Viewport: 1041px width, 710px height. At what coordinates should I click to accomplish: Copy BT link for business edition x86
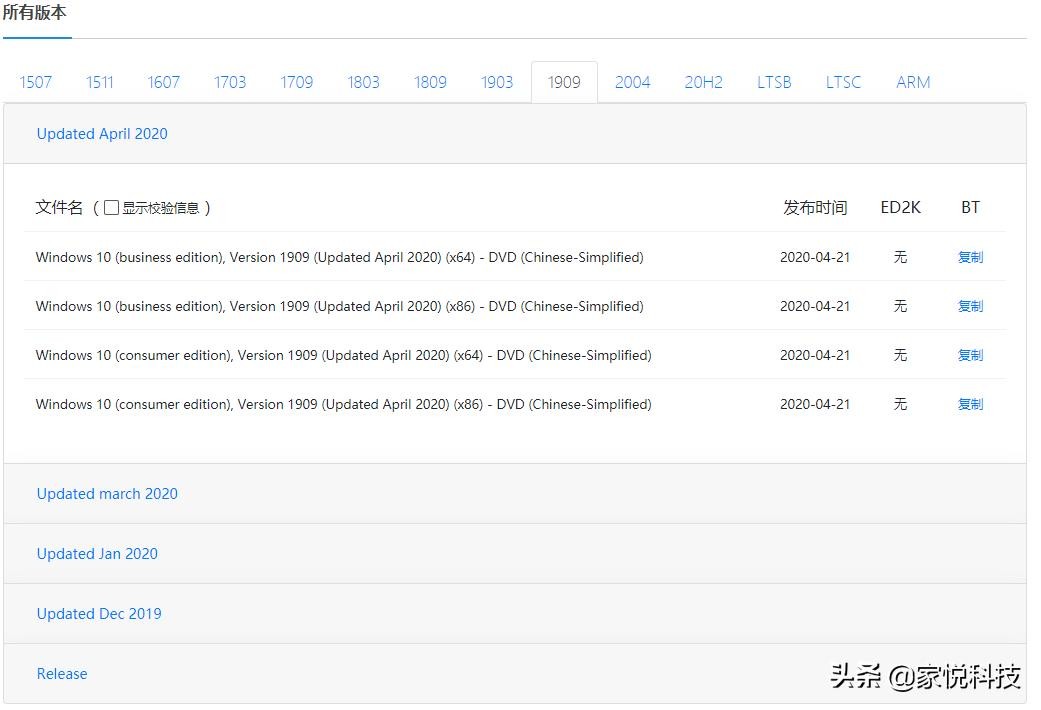tap(970, 306)
